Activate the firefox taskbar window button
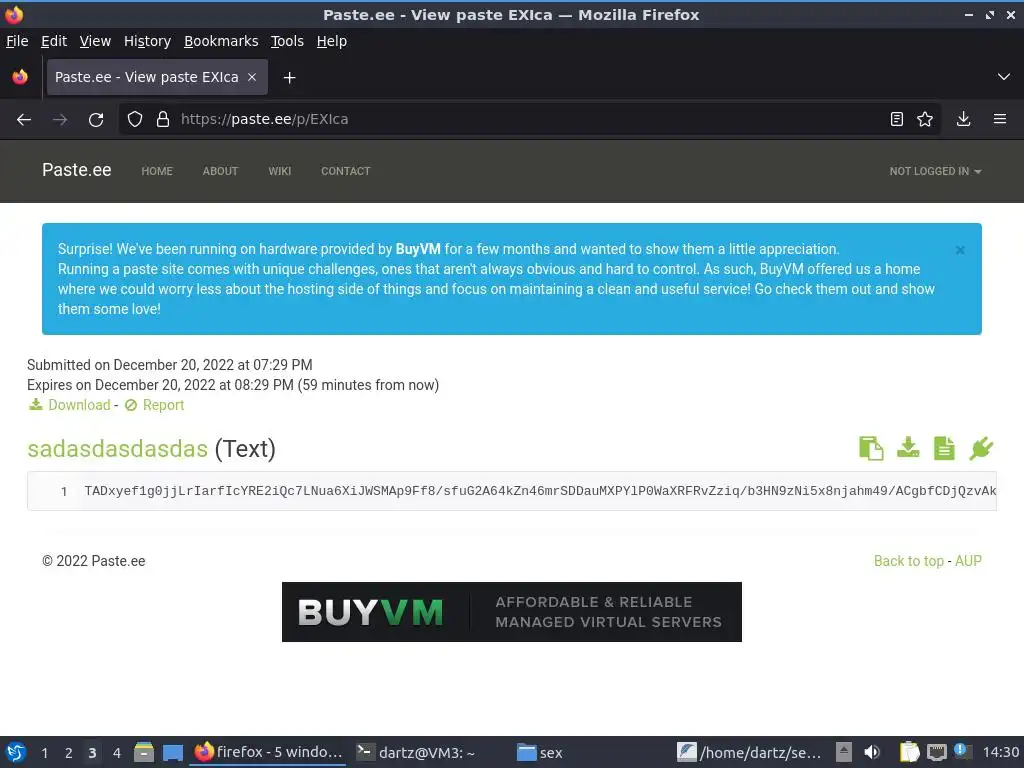The width and height of the screenshot is (1024, 768). click(x=268, y=752)
